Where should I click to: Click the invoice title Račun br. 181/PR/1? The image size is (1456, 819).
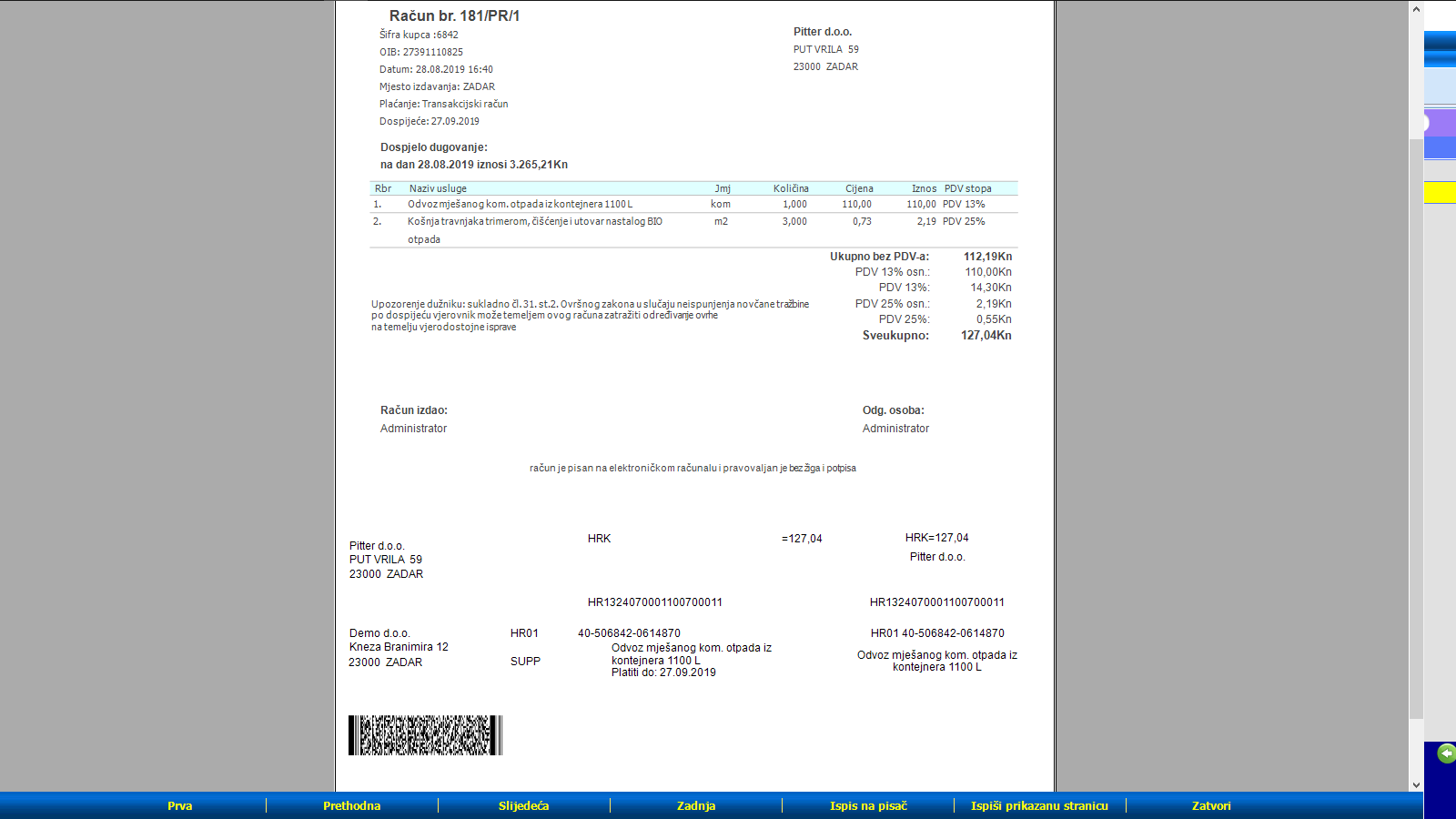(454, 15)
